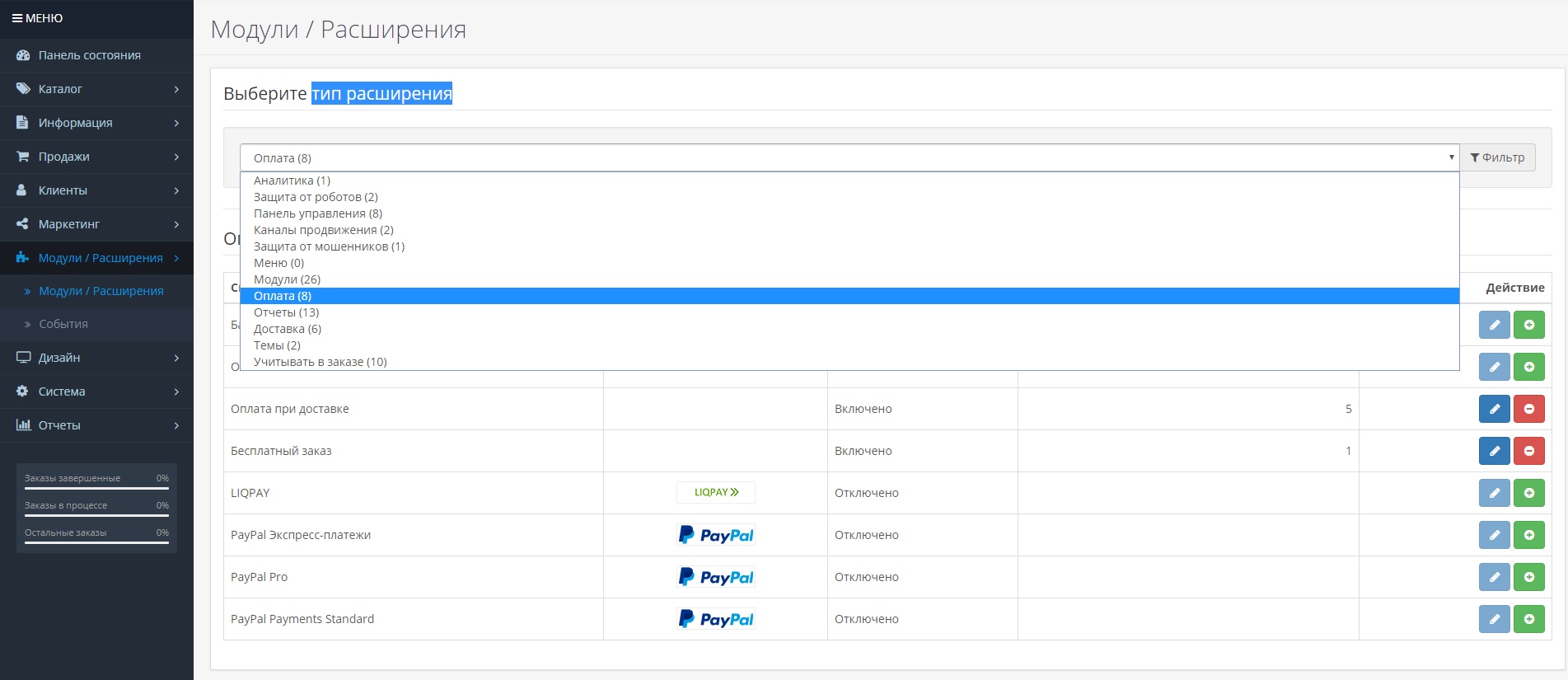1568x680 pixels.
Task: Click the PayPal Экспресс-платежи logo image
Action: tap(715, 535)
